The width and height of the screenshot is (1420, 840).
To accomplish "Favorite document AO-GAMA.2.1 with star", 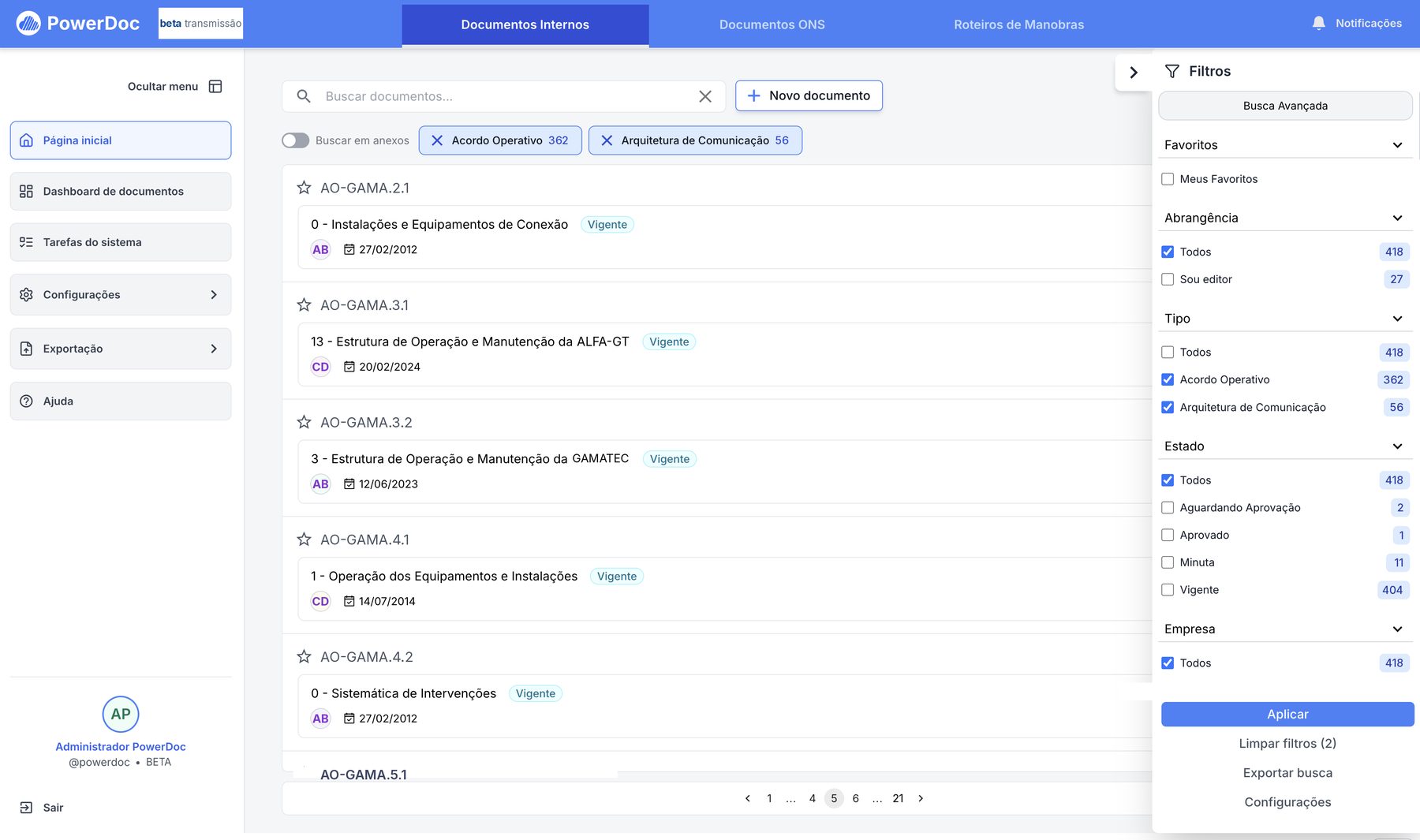I will tap(304, 188).
